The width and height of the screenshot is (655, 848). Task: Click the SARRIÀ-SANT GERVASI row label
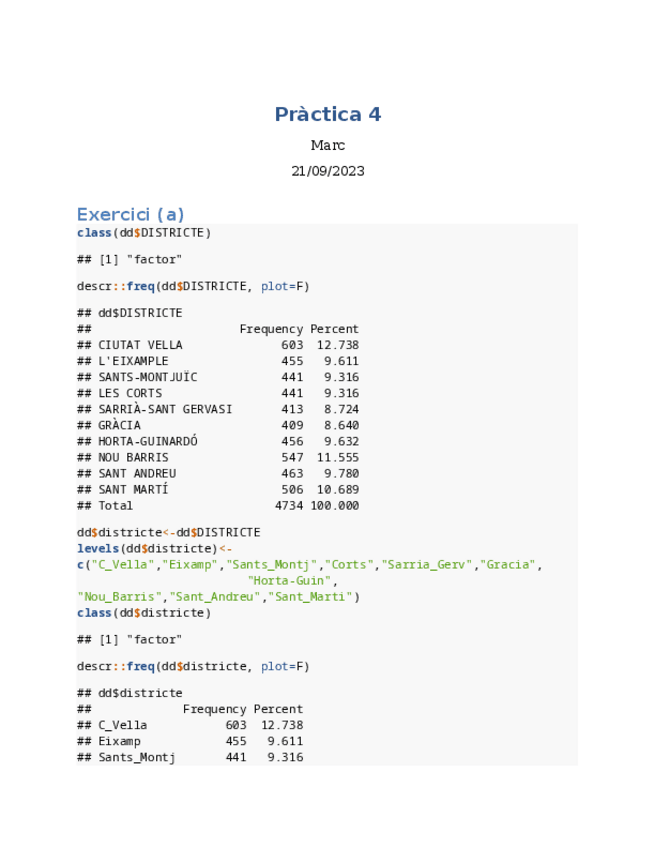tap(165, 409)
